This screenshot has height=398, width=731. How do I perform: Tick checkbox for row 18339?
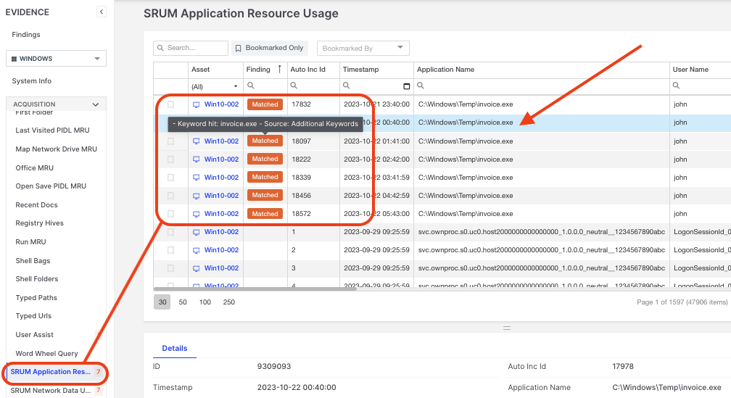pos(171,178)
